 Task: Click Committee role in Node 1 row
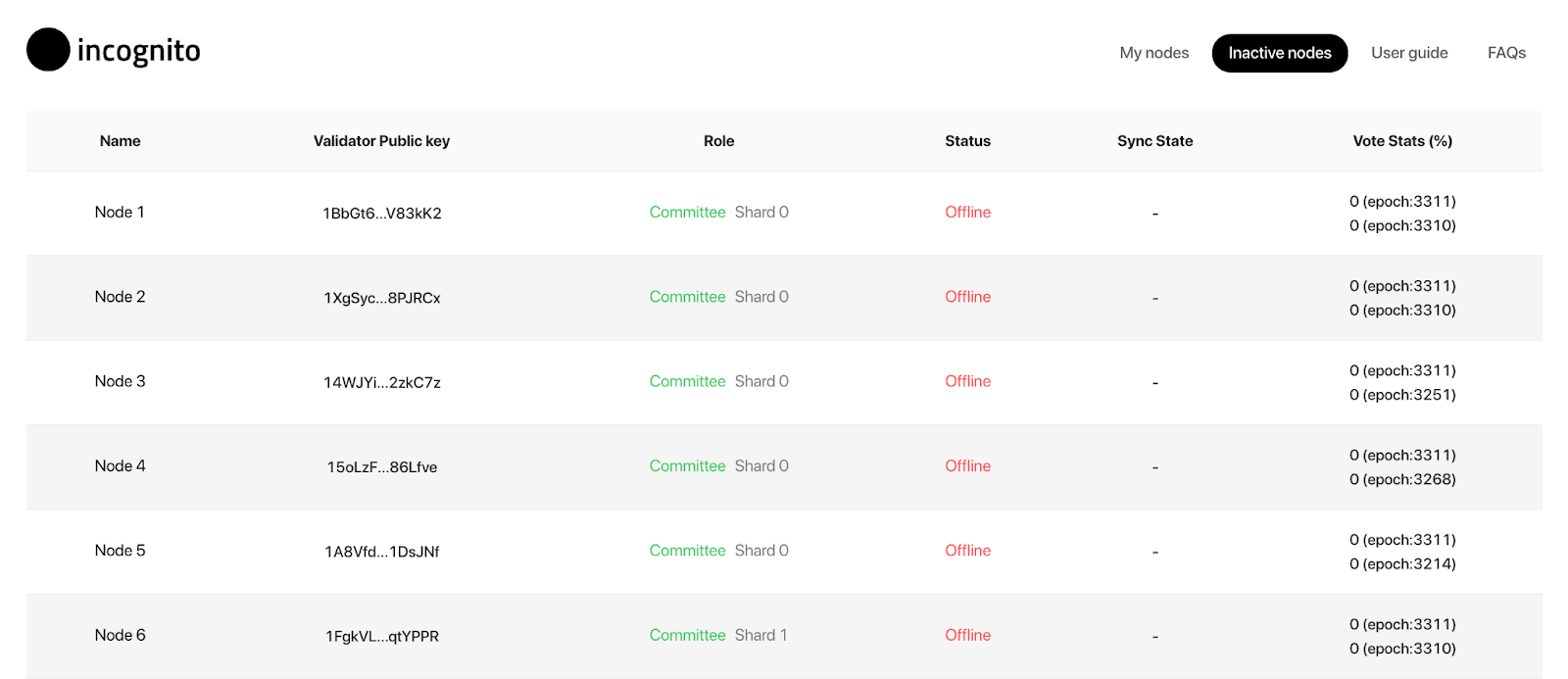687,212
